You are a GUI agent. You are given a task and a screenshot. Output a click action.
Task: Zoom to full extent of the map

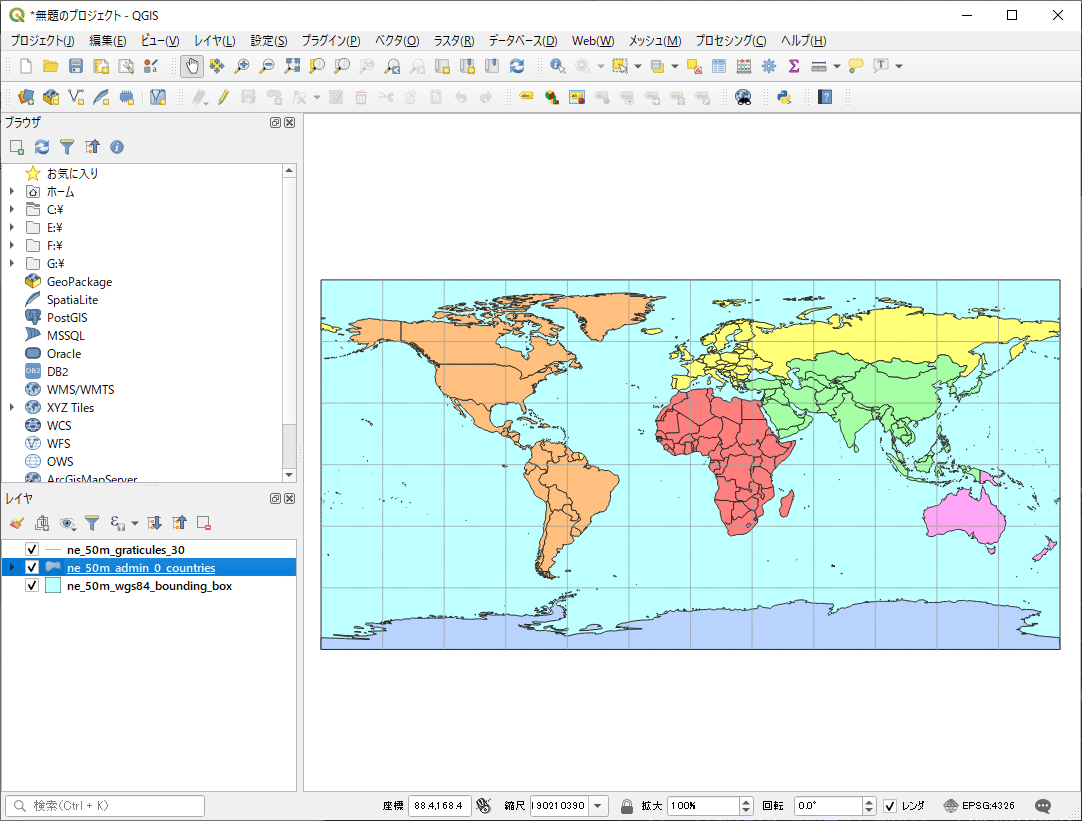292,66
